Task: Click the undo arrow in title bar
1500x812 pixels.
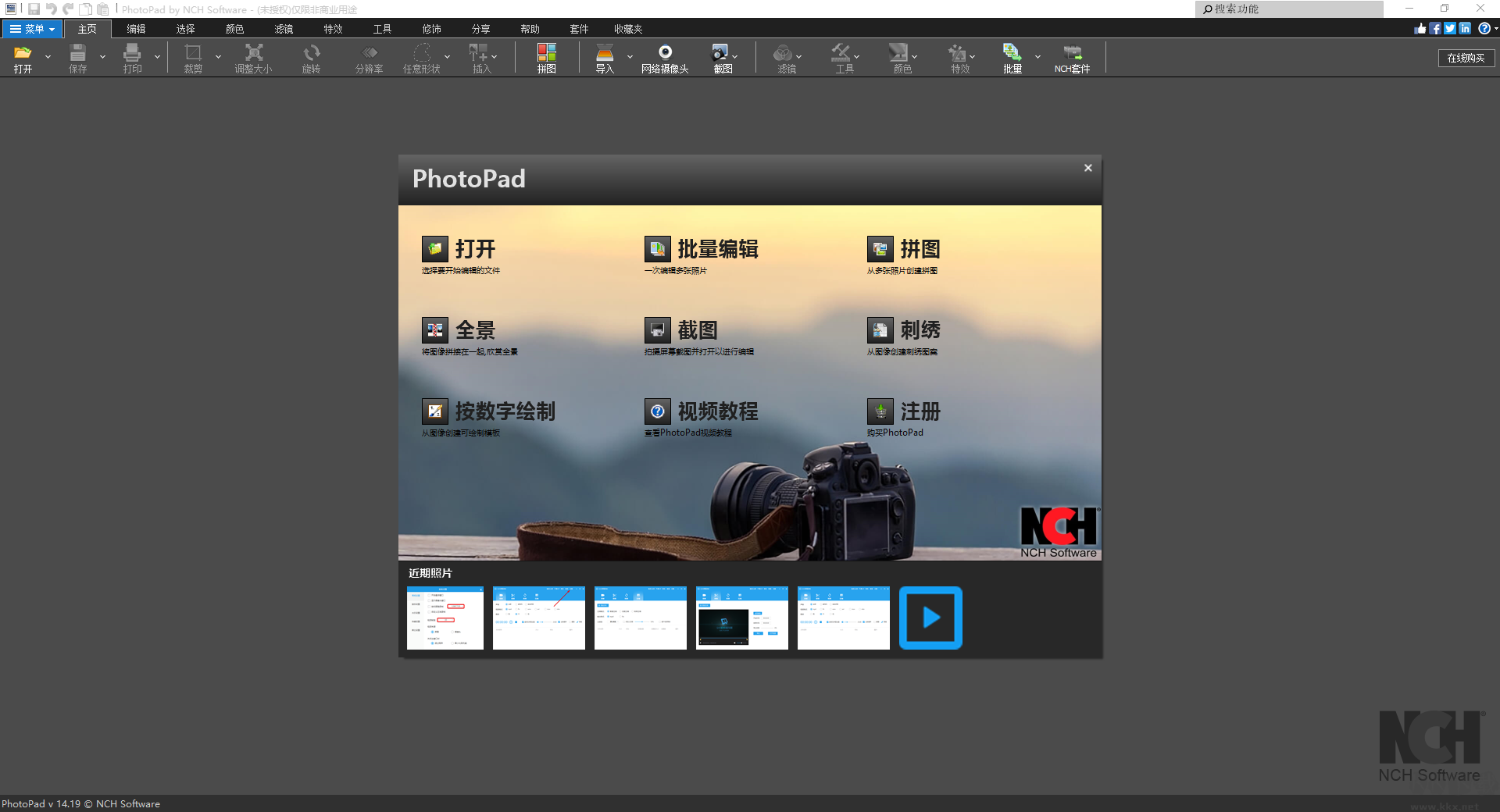Action: [x=51, y=9]
